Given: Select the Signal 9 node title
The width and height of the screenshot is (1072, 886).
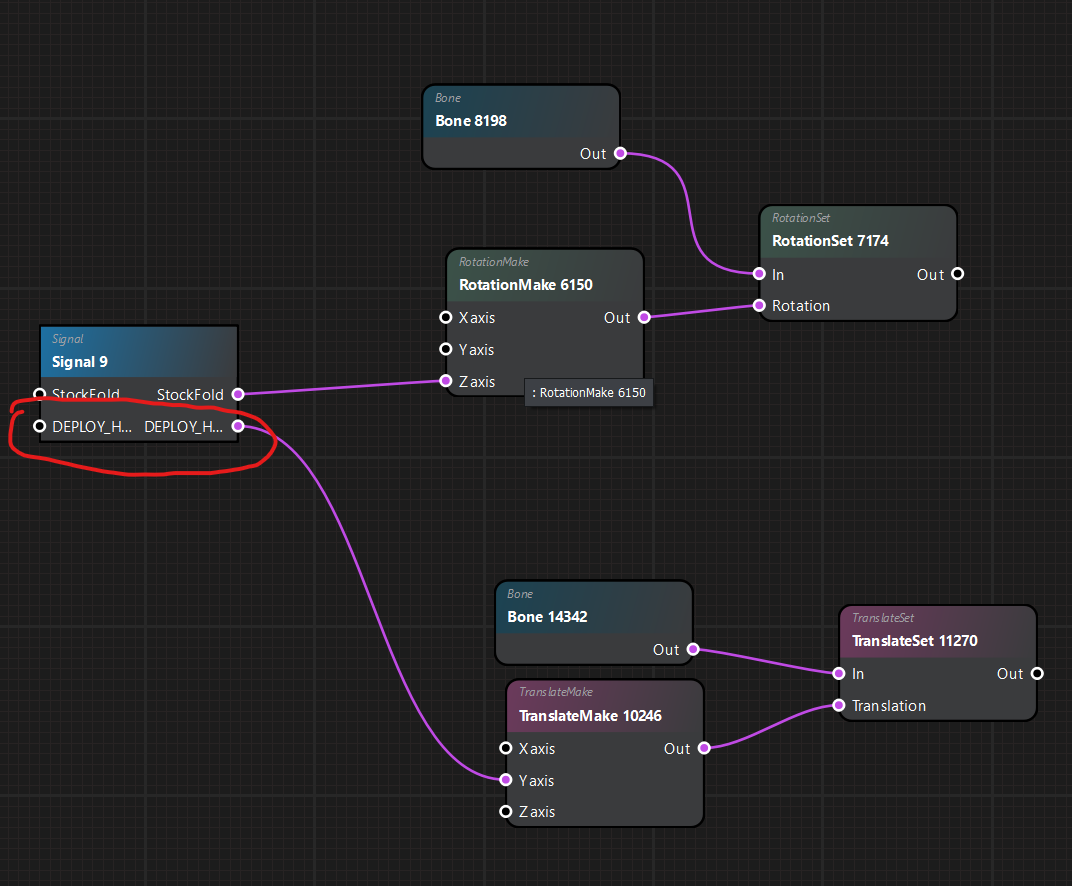Looking at the screenshot, I should pyautogui.click(x=80, y=362).
